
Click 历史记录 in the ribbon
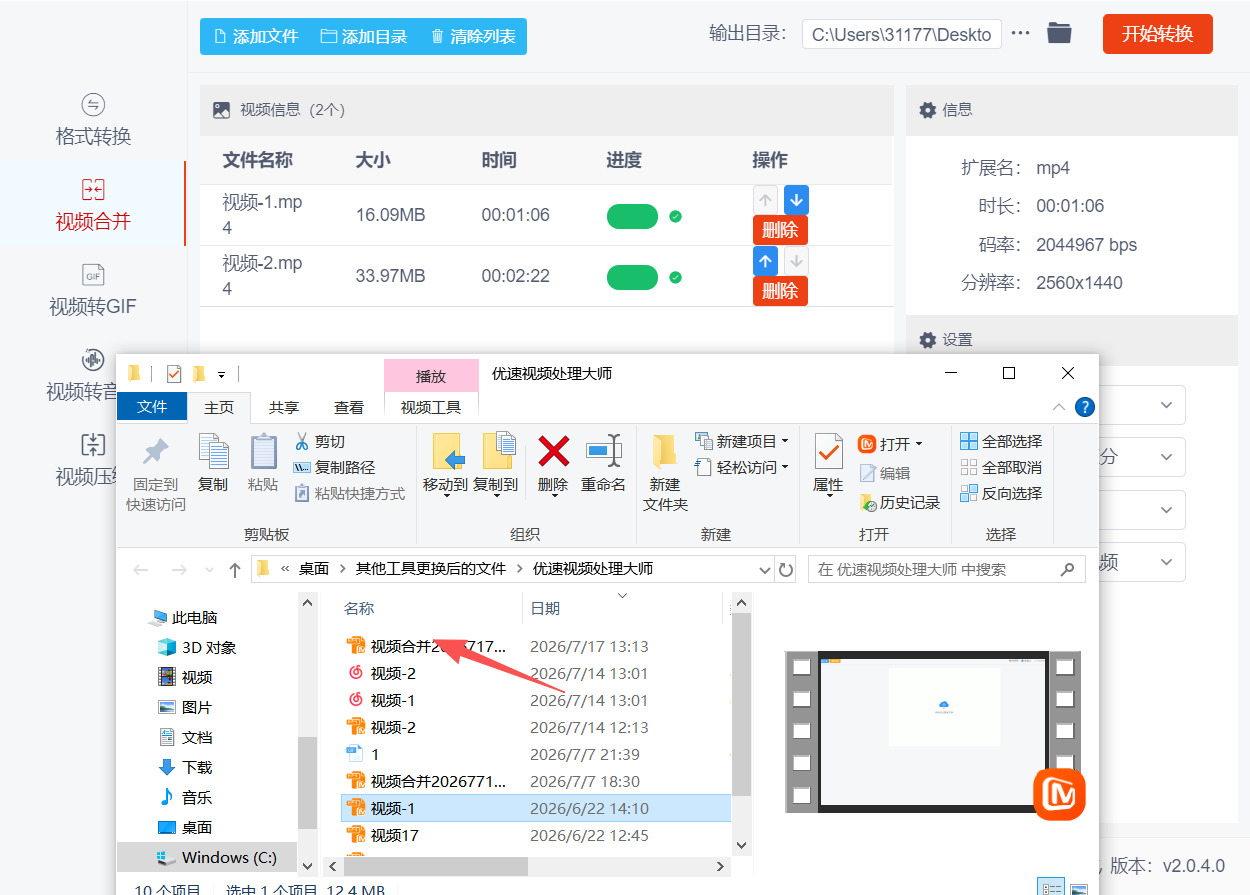click(899, 502)
